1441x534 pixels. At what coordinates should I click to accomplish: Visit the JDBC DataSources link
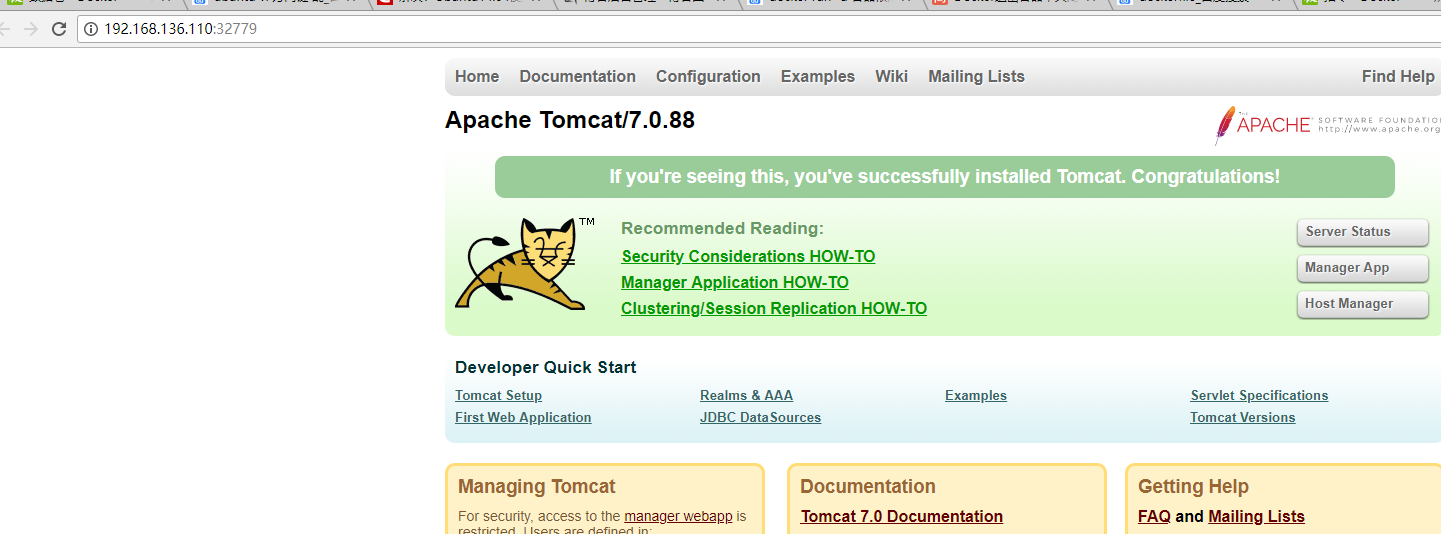click(x=760, y=417)
